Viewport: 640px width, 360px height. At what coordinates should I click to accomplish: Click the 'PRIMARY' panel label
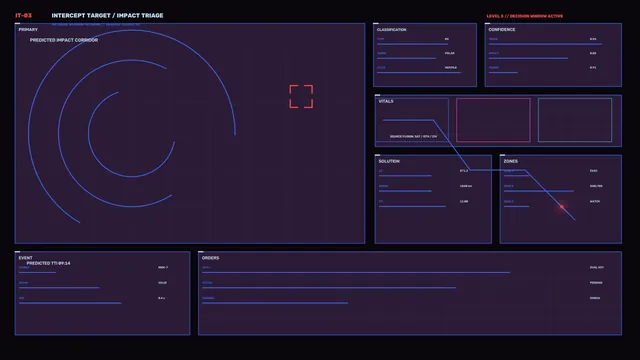coord(28,30)
